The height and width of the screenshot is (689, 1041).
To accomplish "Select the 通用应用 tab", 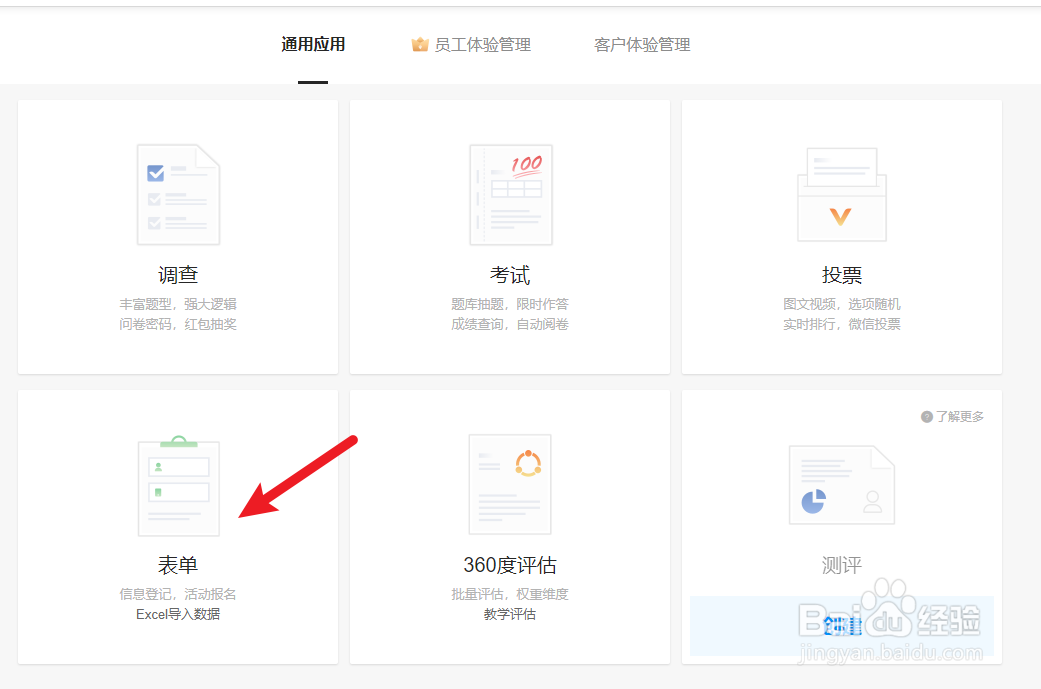I will [x=312, y=44].
